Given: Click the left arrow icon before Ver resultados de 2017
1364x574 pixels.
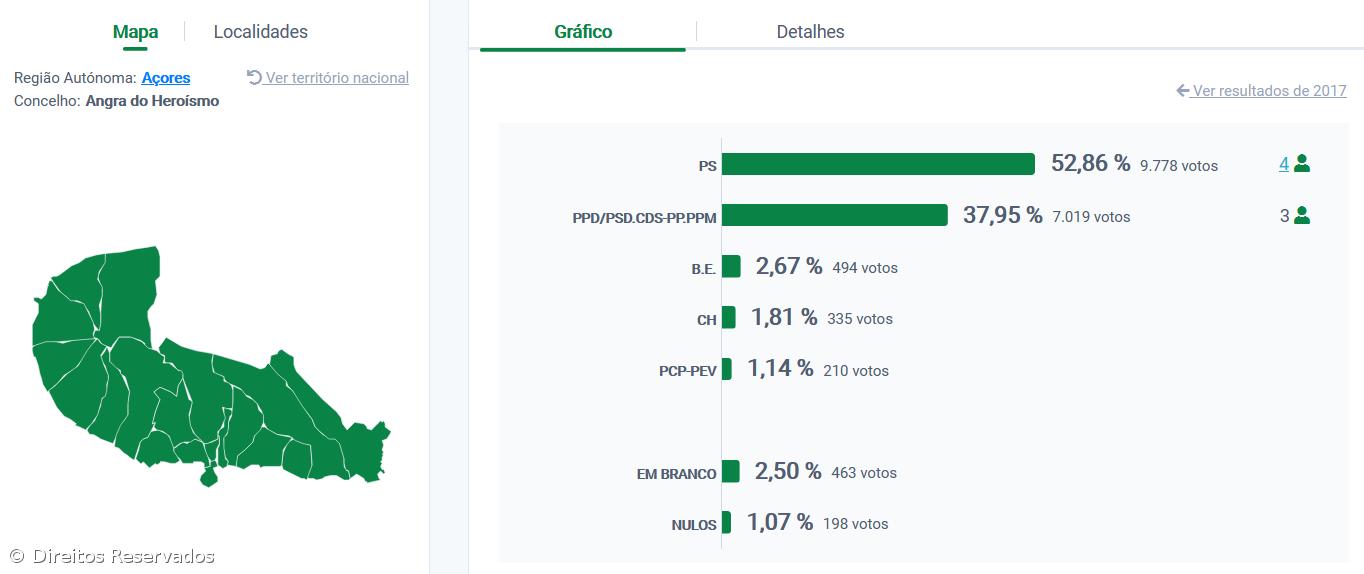Looking at the screenshot, I should coord(1183,90).
